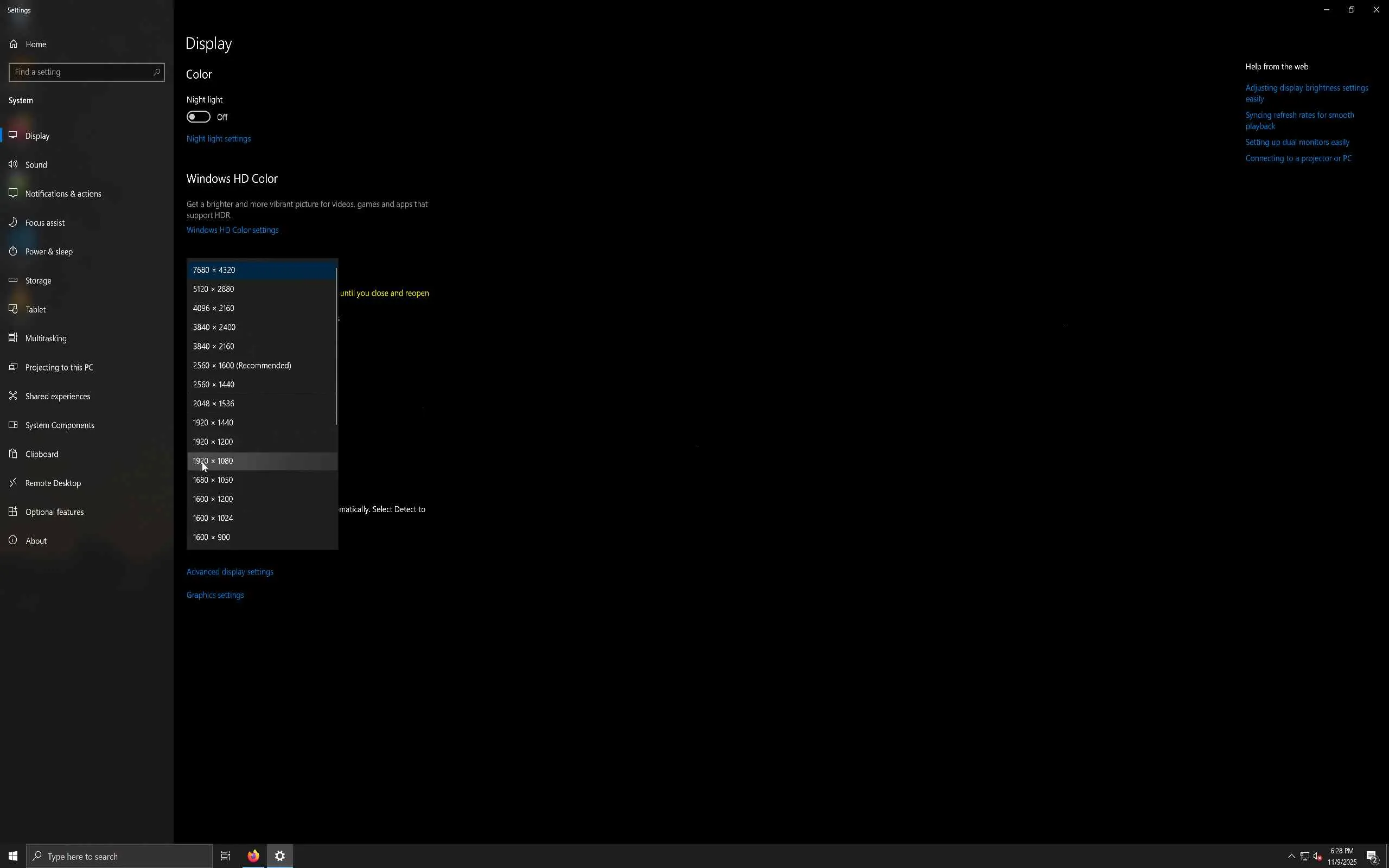Screen dimensions: 1389x868
Task: Open Advanced display settings link
Action: [230, 572]
